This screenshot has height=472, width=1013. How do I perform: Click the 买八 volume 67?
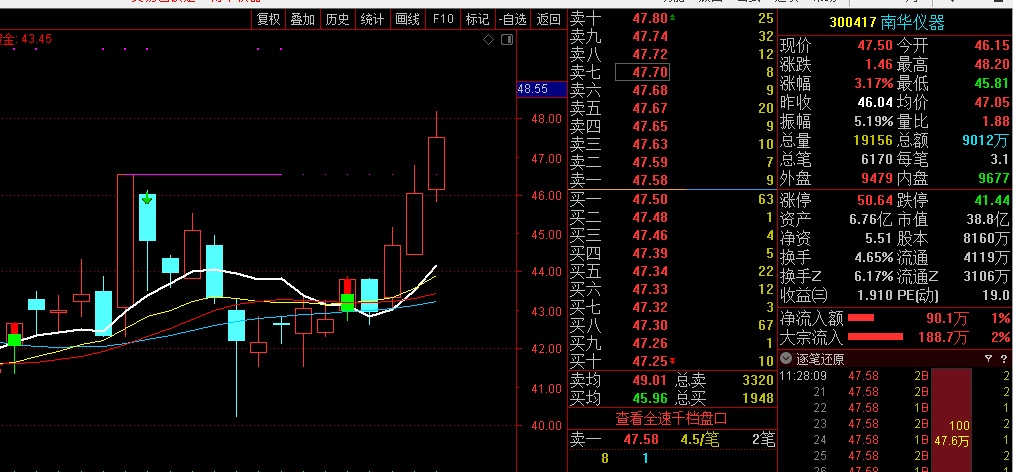click(766, 325)
